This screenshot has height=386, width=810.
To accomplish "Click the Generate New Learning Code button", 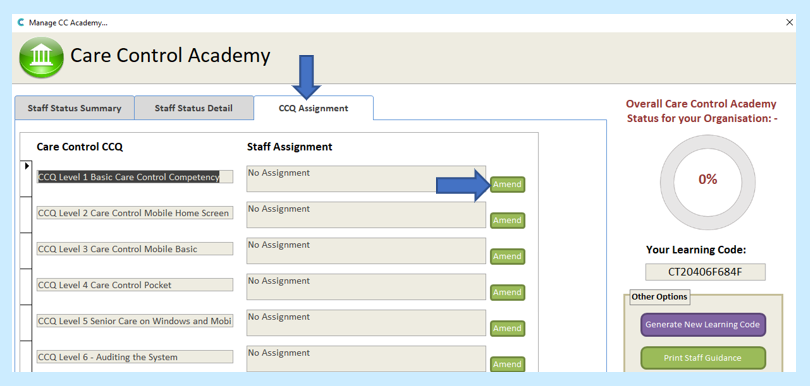I will click(703, 325).
